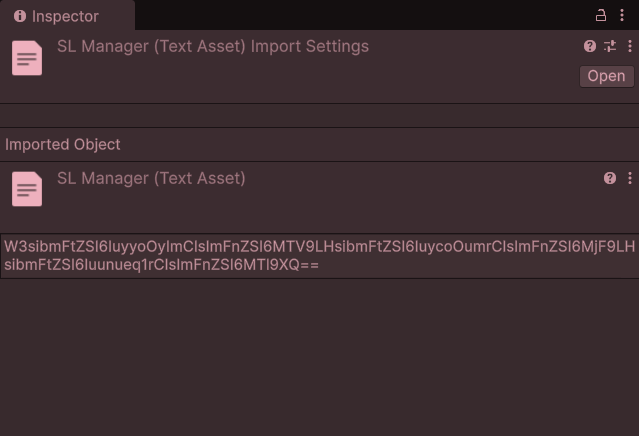Click the Import Settings text asset icon
The width and height of the screenshot is (639, 436).
pos(27,58)
